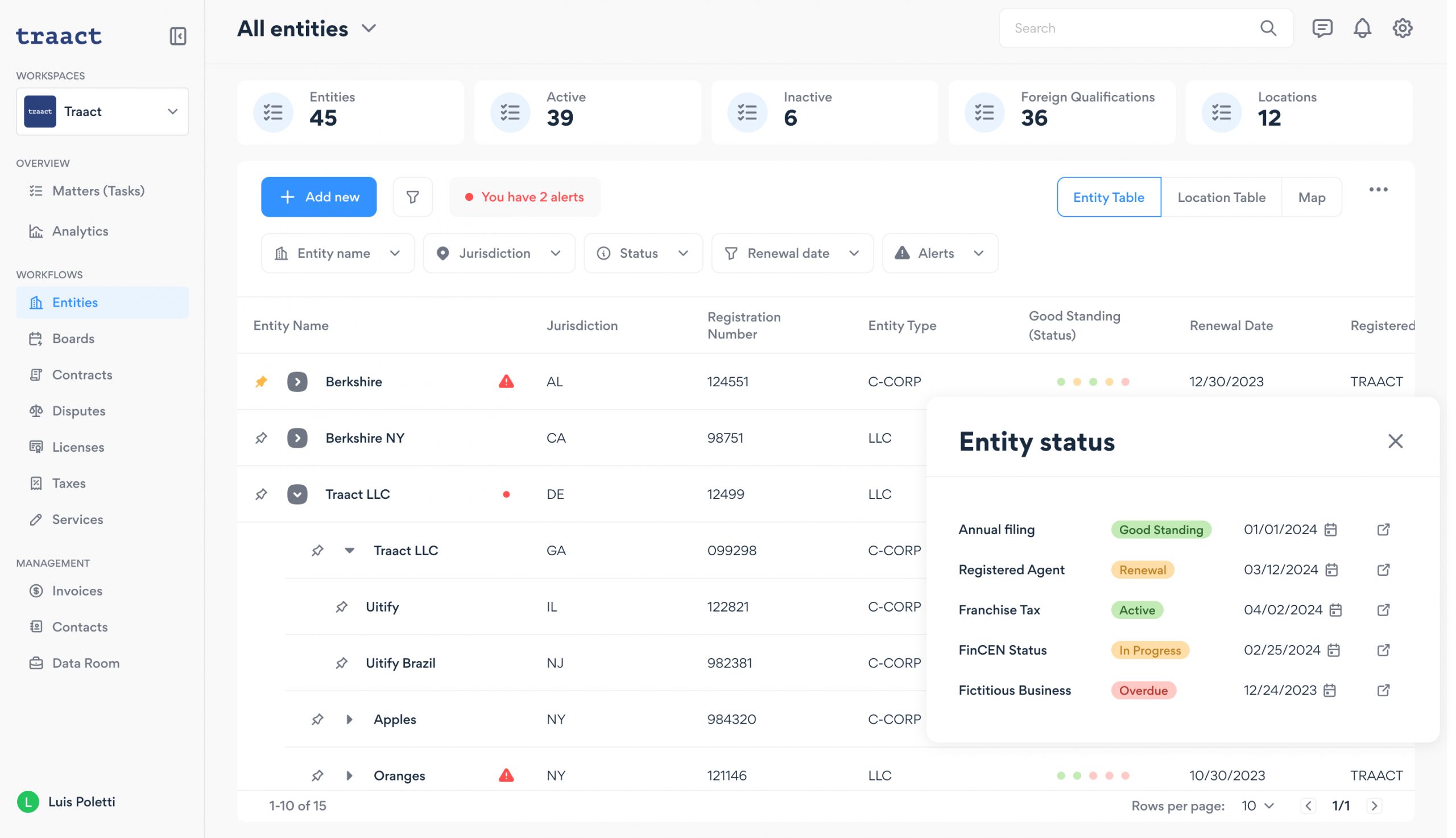Collapse the Traact LLC DE row

[297, 494]
